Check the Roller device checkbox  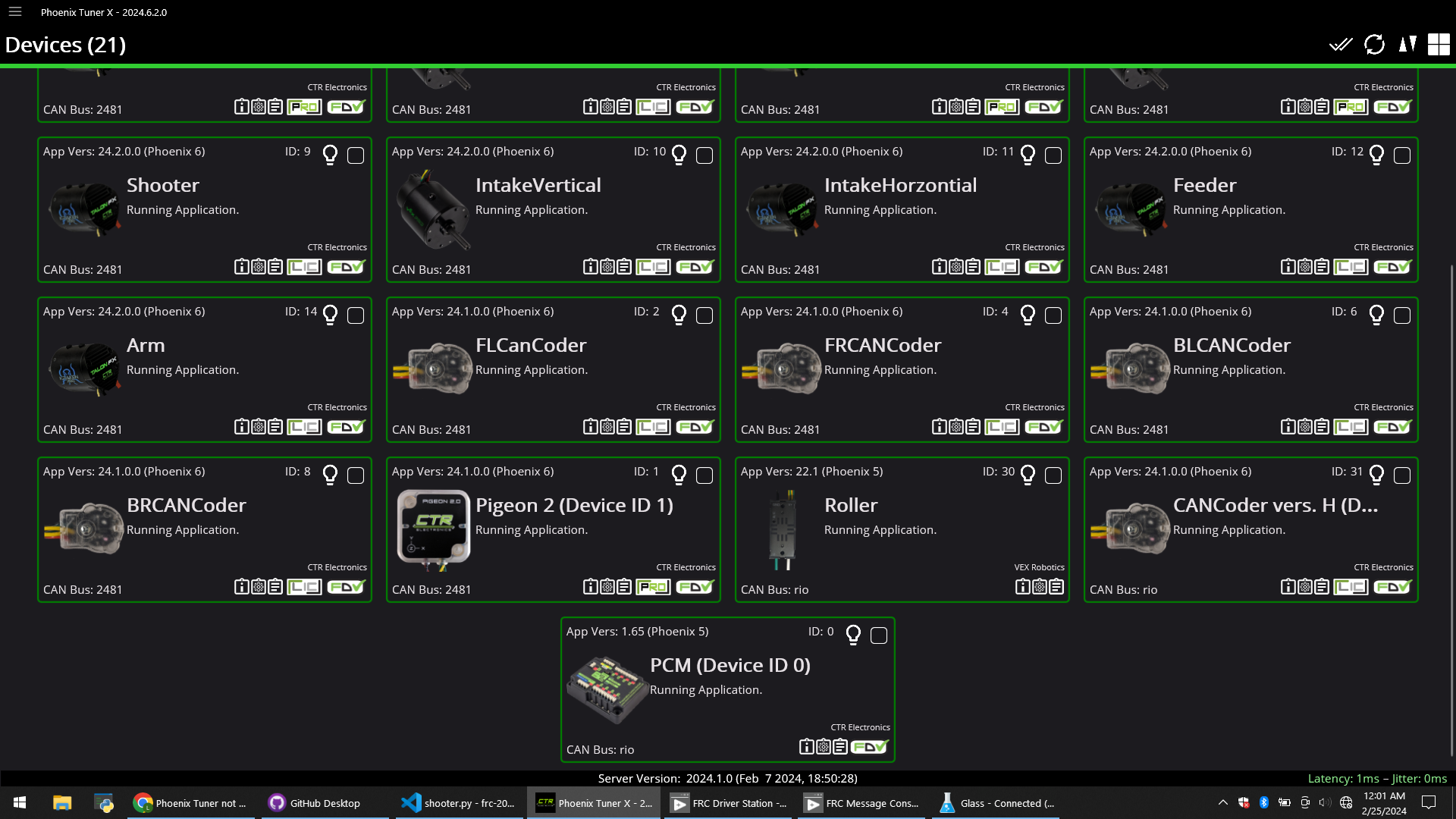point(1053,475)
